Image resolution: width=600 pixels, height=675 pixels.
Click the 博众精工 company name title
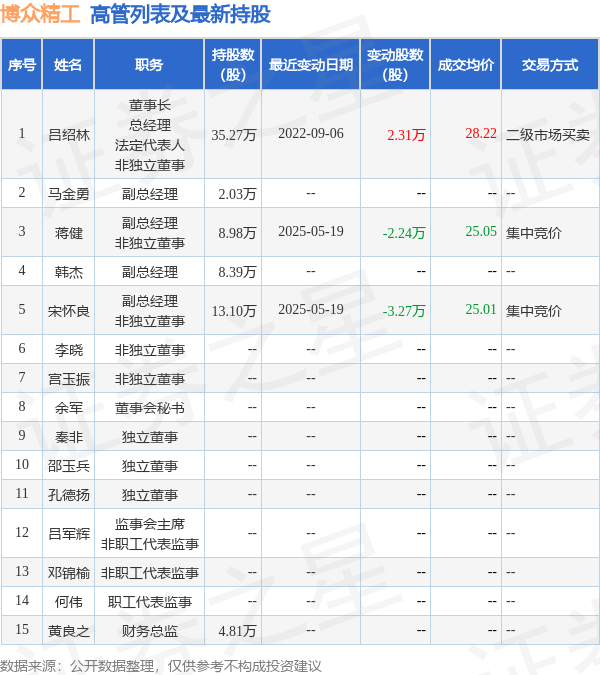click(x=40, y=14)
